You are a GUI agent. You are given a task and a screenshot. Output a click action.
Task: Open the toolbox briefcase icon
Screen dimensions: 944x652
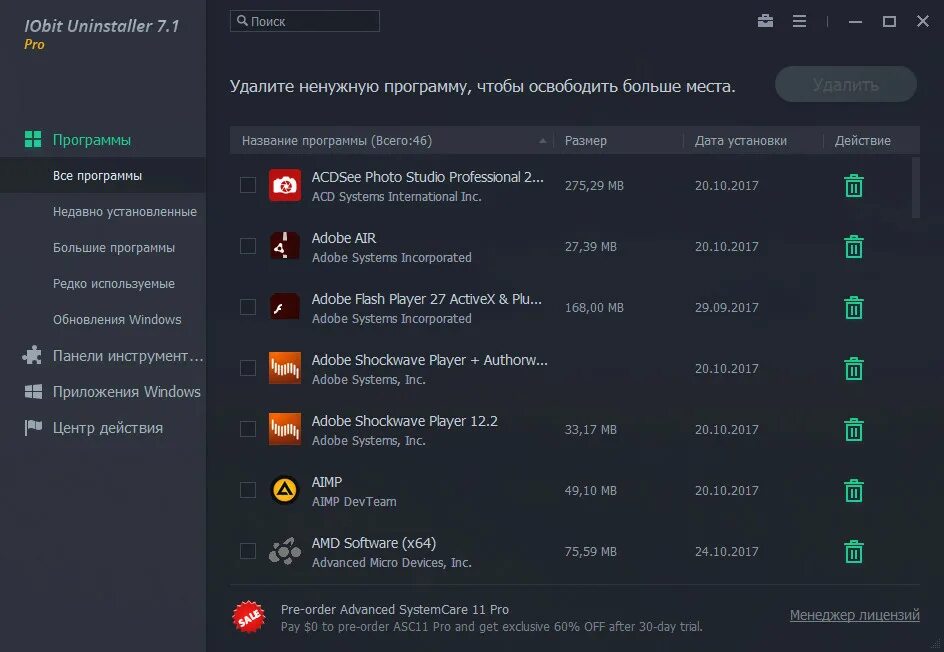click(765, 21)
